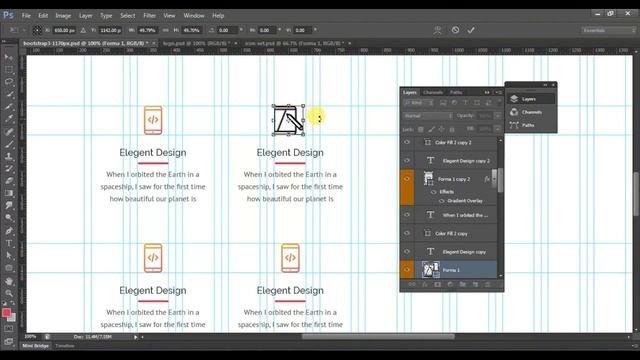Collapse effects arrow on Forma 1 copy 2
Screen dimensions: 640x360
[x=494, y=179]
